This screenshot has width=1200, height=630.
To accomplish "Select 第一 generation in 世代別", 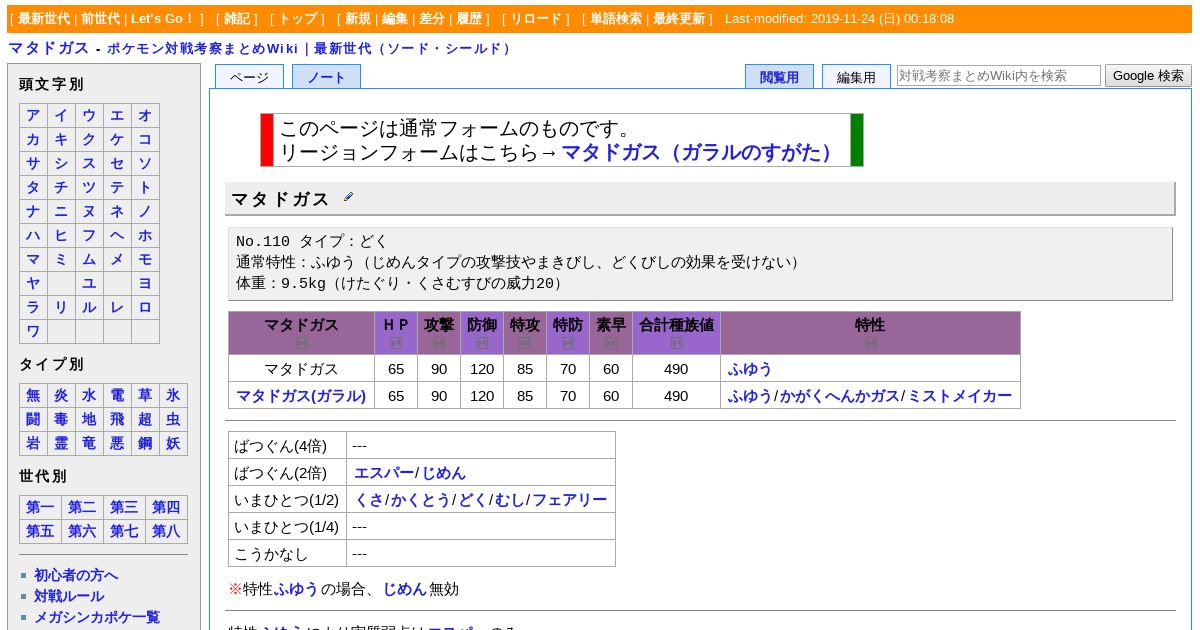I will pyautogui.click(x=40, y=508).
